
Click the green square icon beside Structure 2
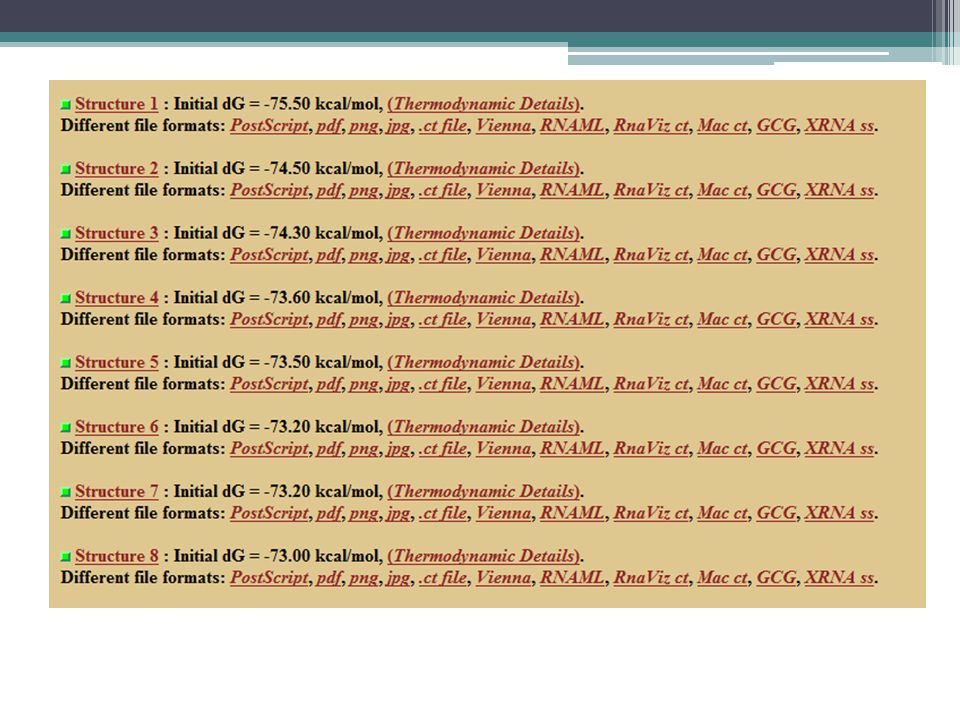click(66, 170)
